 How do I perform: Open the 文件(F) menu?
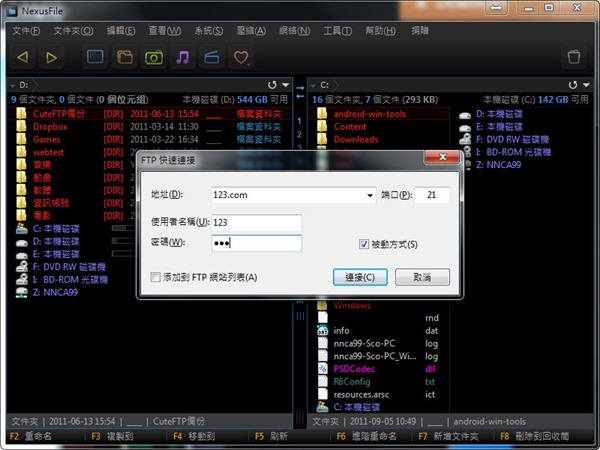pos(26,31)
